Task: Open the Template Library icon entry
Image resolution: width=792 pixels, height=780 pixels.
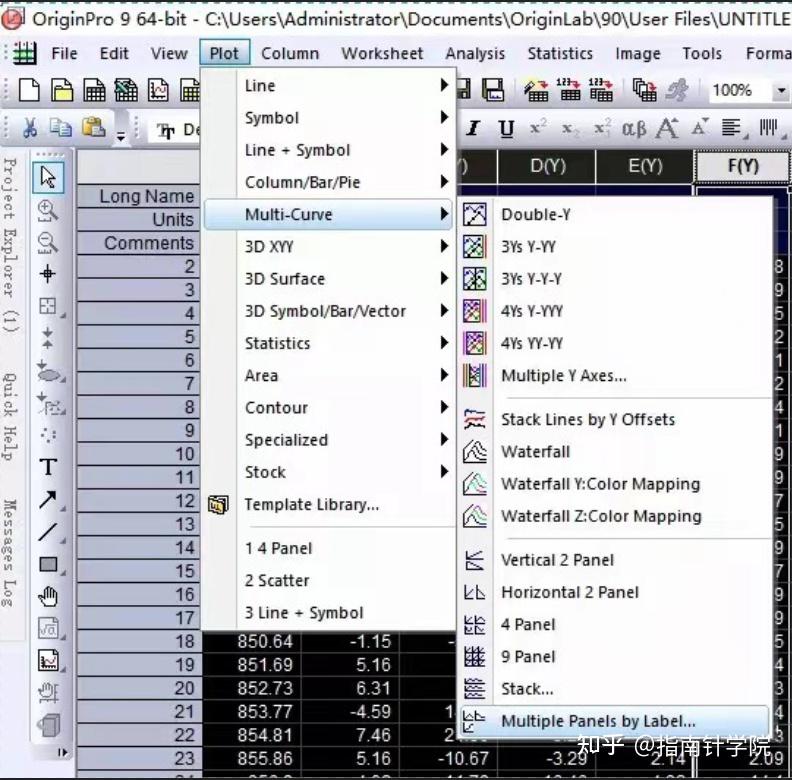Action: pyautogui.click(x=218, y=504)
